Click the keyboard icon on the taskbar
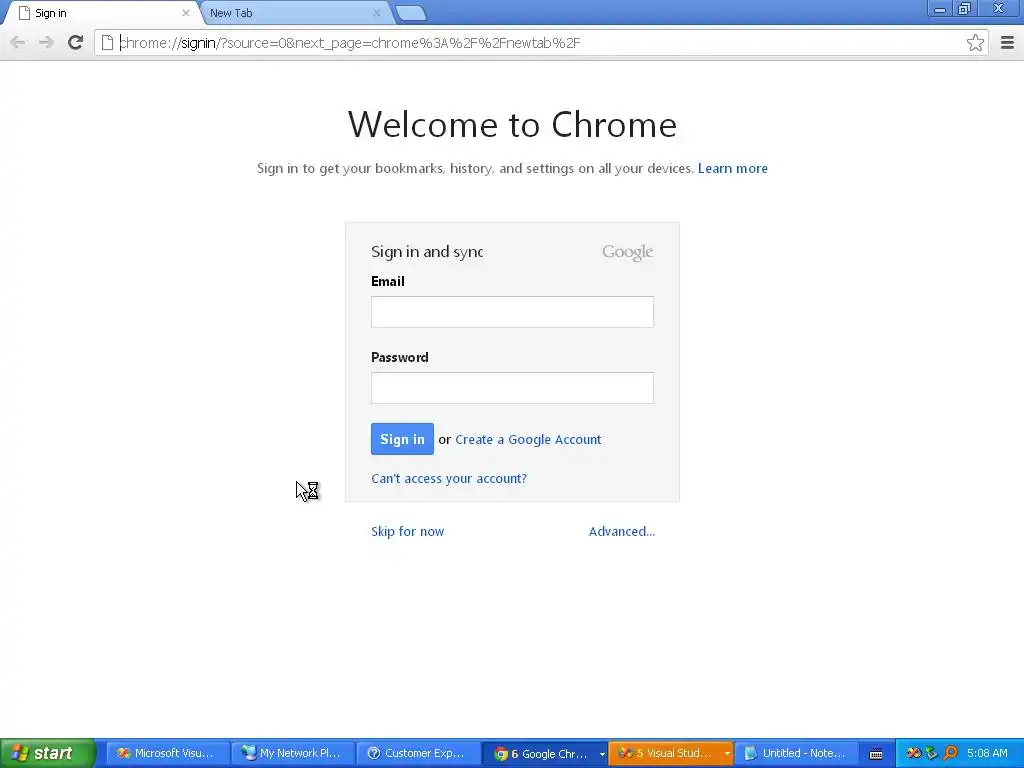 click(x=876, y=754)
